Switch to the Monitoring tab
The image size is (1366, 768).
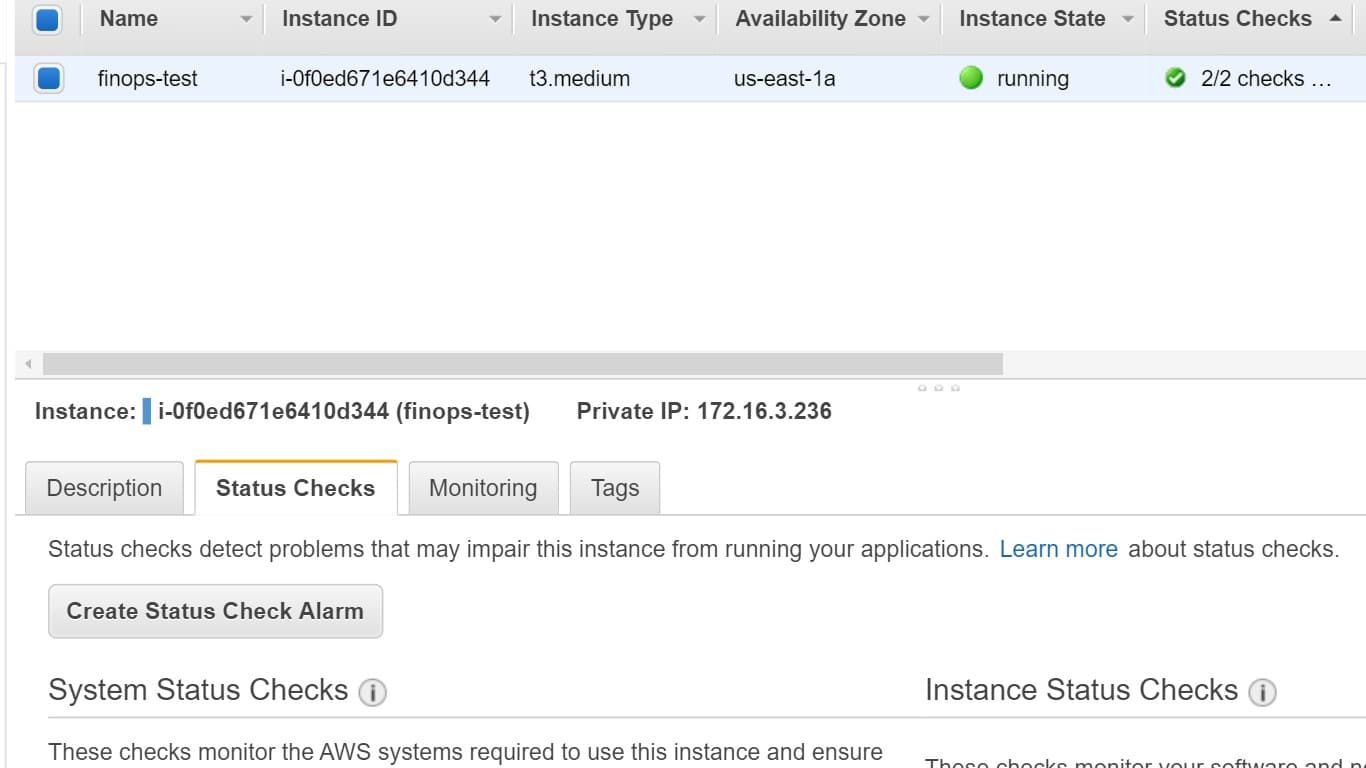tap(483, 488)
